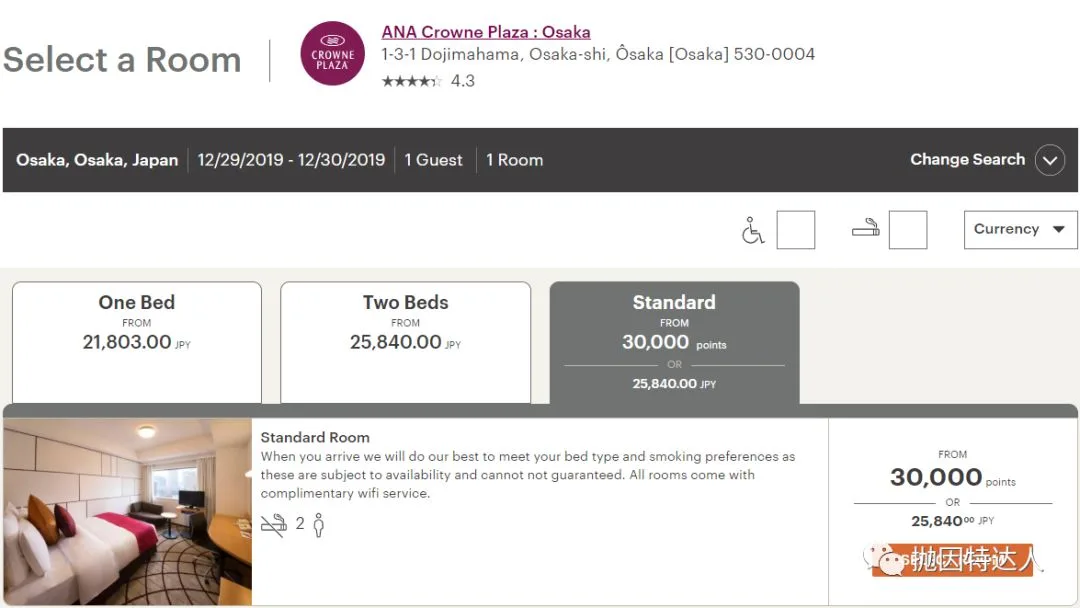Click the guest occupancy person icon
Screen dimensions: 1080x608
pyautogui.click(x=319, y=525)
